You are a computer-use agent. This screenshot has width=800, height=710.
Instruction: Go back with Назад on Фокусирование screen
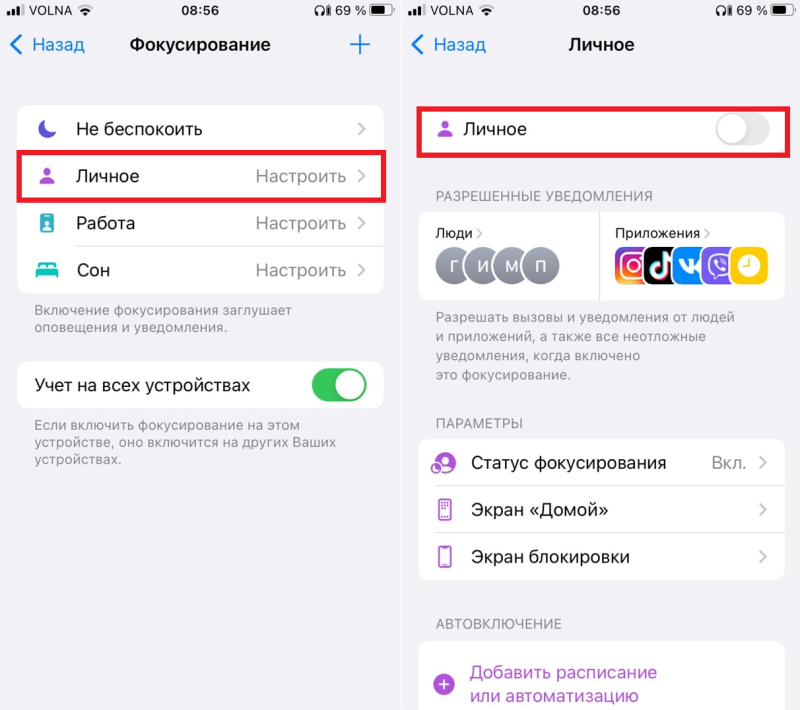coord(47,44)
